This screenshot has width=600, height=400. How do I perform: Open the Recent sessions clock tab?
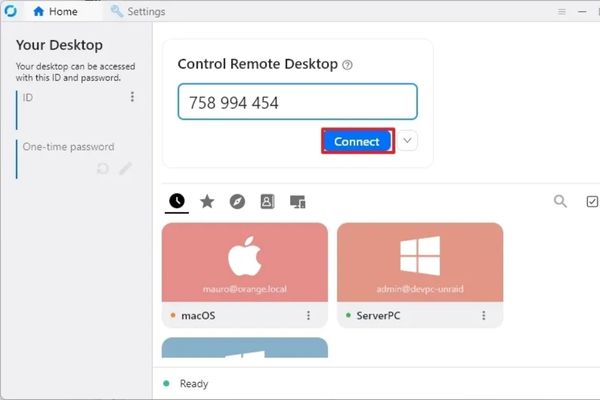tap(177, 201)
